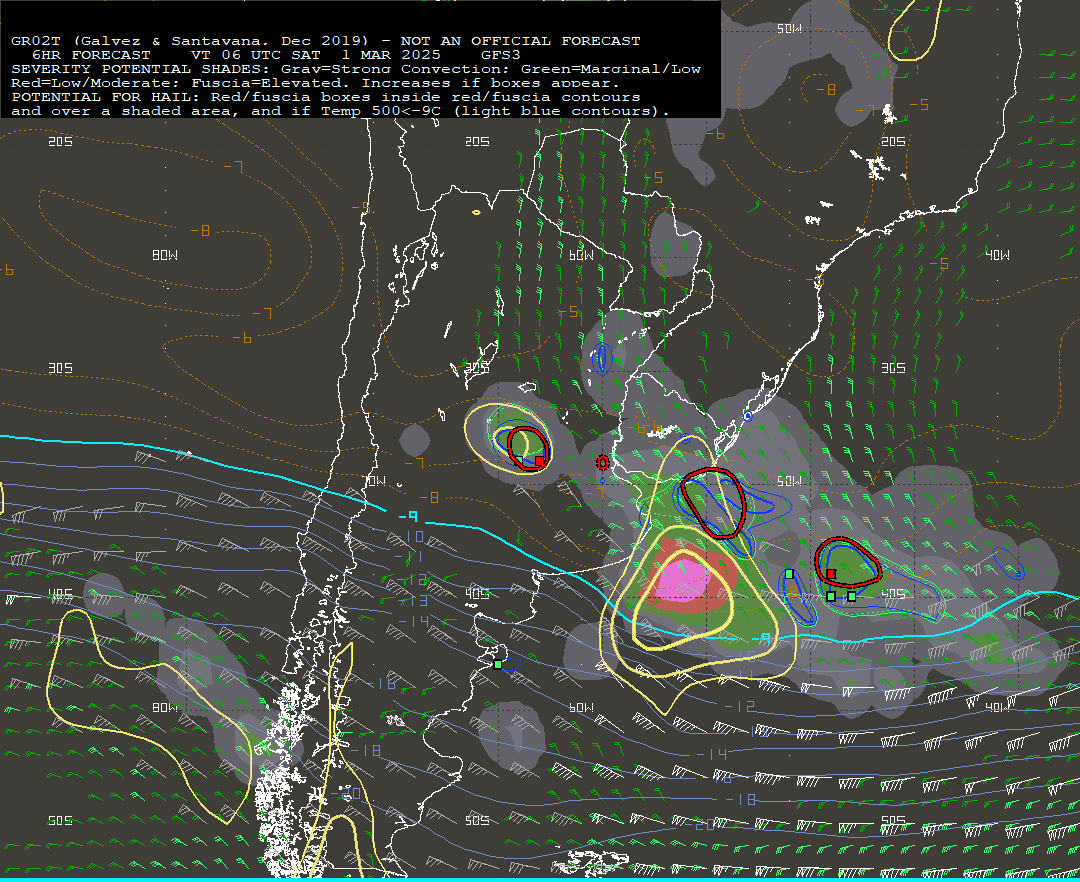Click the rightmost '50S' latitude label

[x=893, y=820]
